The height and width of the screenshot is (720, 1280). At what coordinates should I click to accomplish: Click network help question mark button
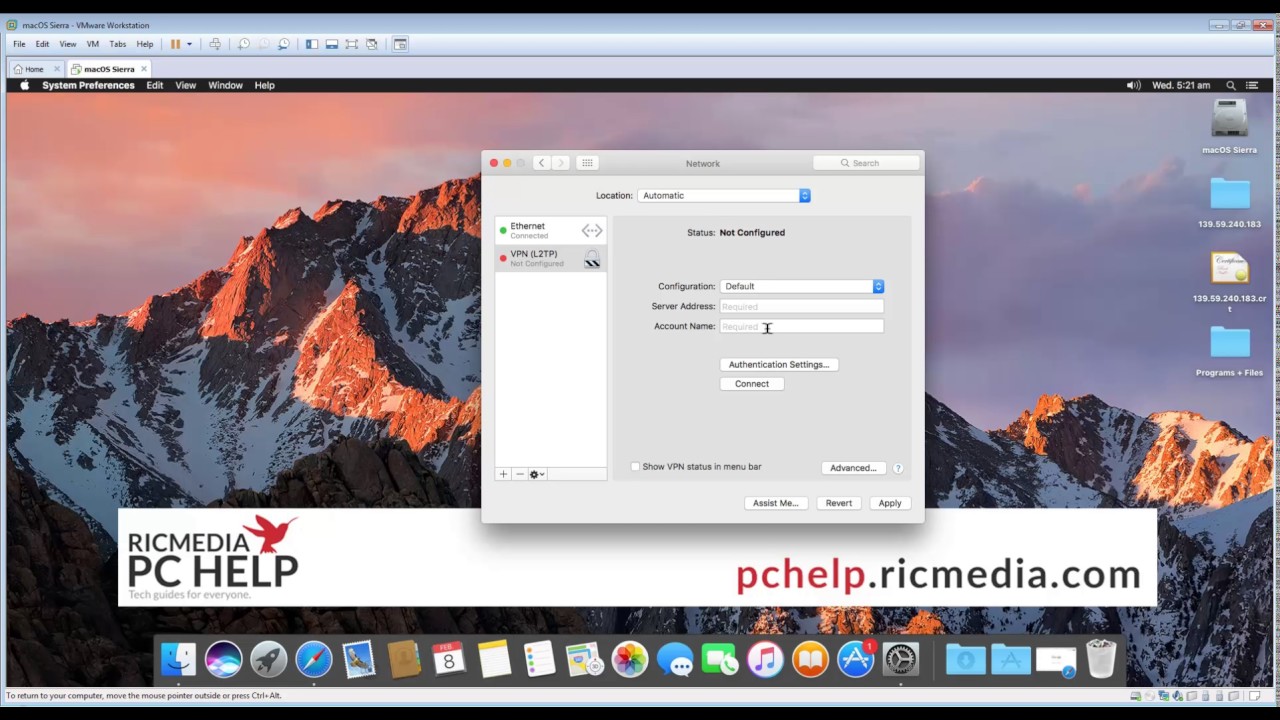pos(898,468)
